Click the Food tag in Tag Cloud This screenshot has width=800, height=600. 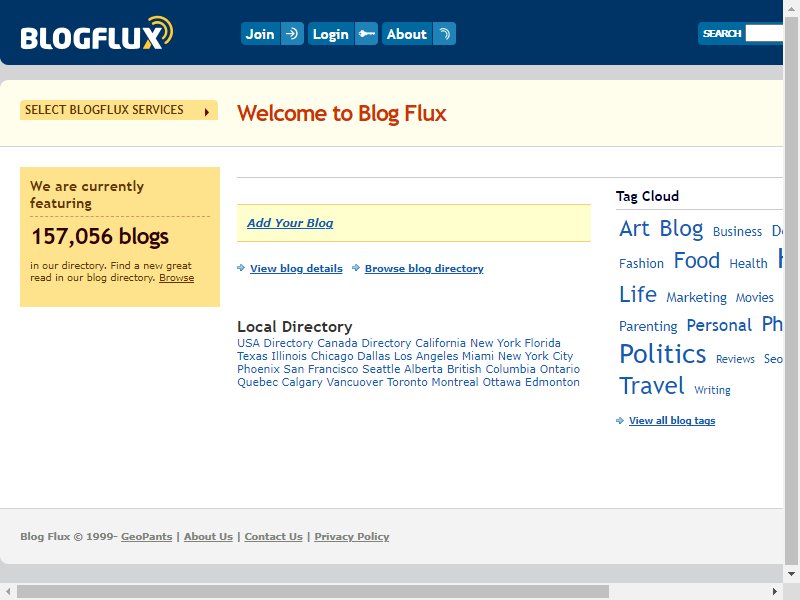pos(696,261)
